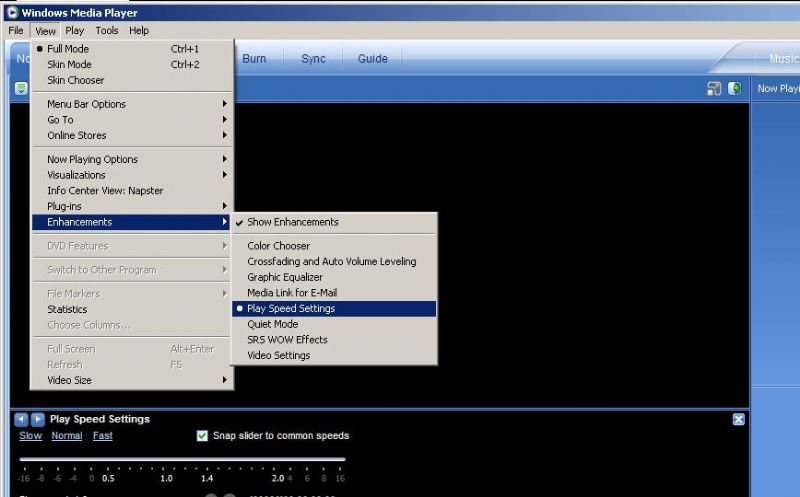Expand the Now Playing Options submenu
Screen dimensions: 800x497
pyautogui.click(x=132, y=159)
